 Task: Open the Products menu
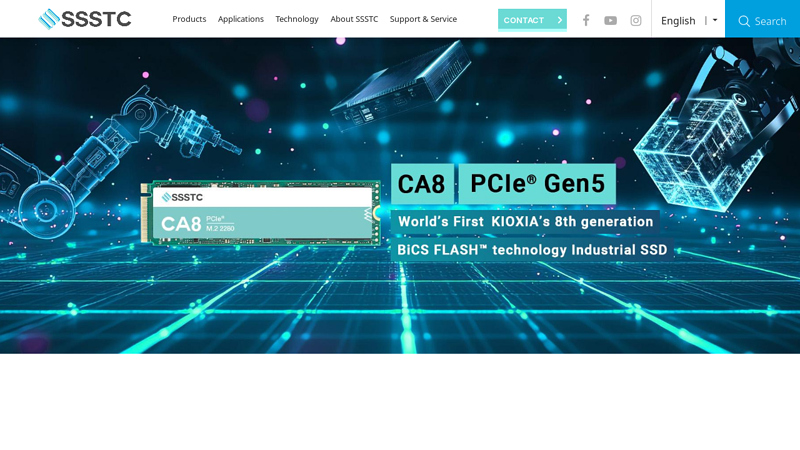point(189,19)
